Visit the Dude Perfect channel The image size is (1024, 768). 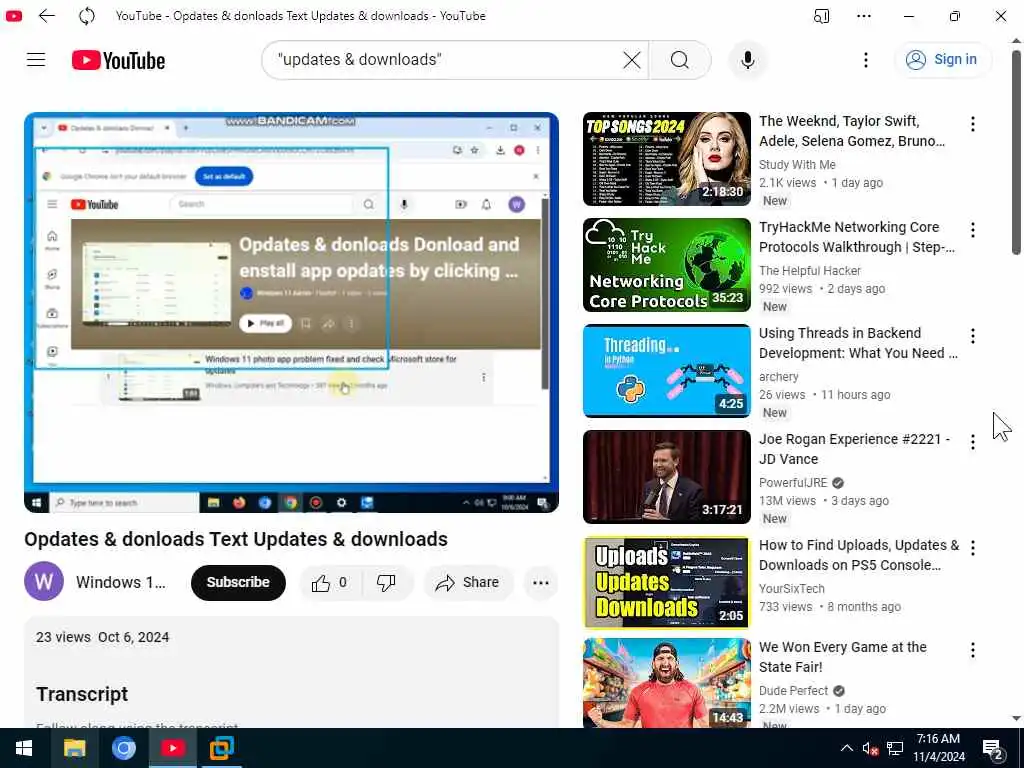point(793,691)
